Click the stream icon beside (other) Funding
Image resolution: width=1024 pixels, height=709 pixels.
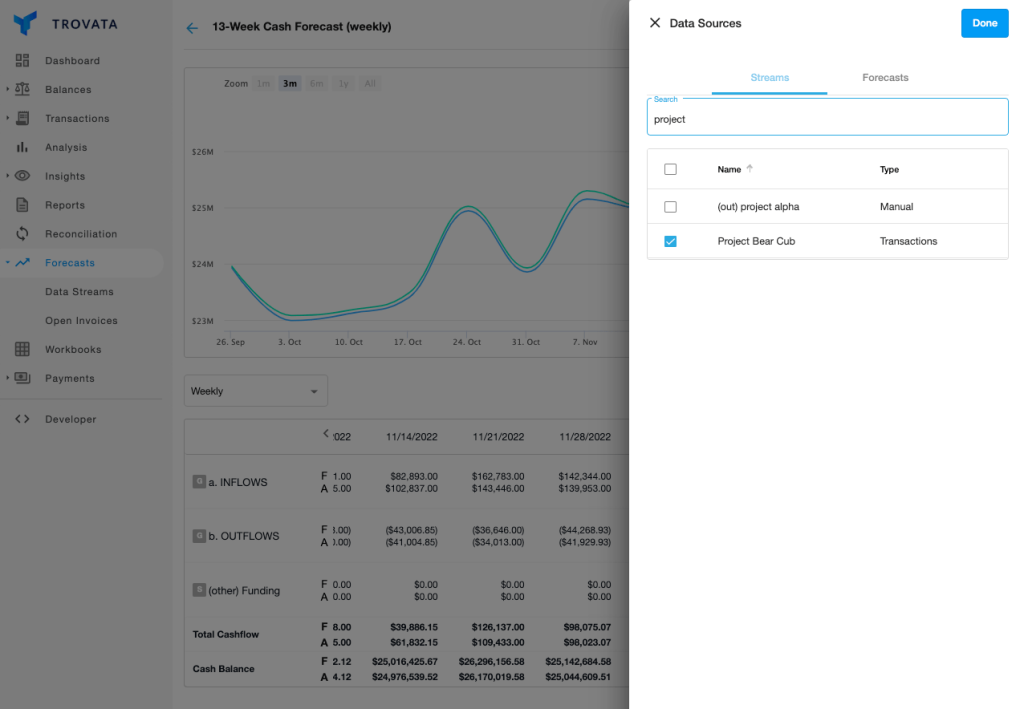[199, 590]
